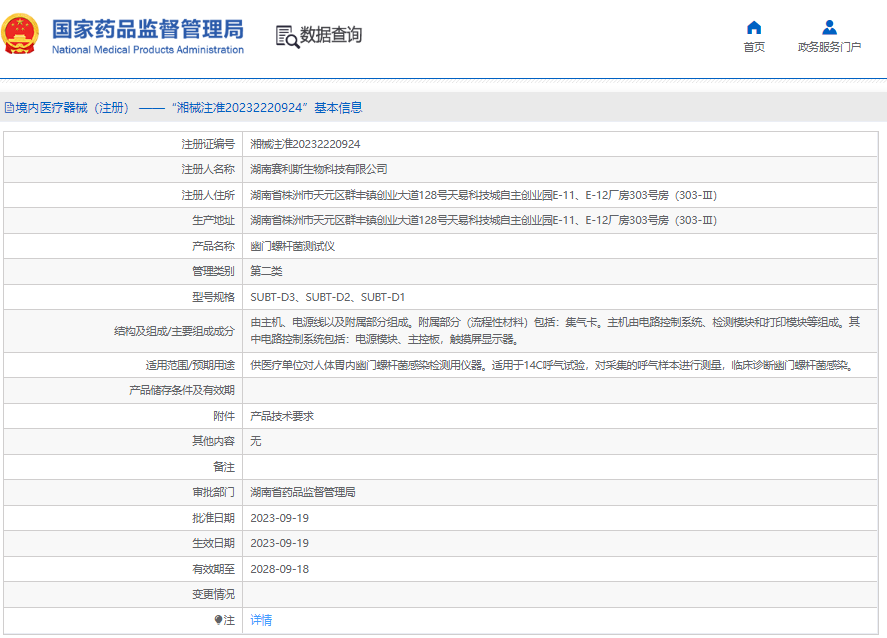The image size is (887, 638).
Task: Click the 注册人名称 row label
Action: pyautogui.click(x=208, y=169)
